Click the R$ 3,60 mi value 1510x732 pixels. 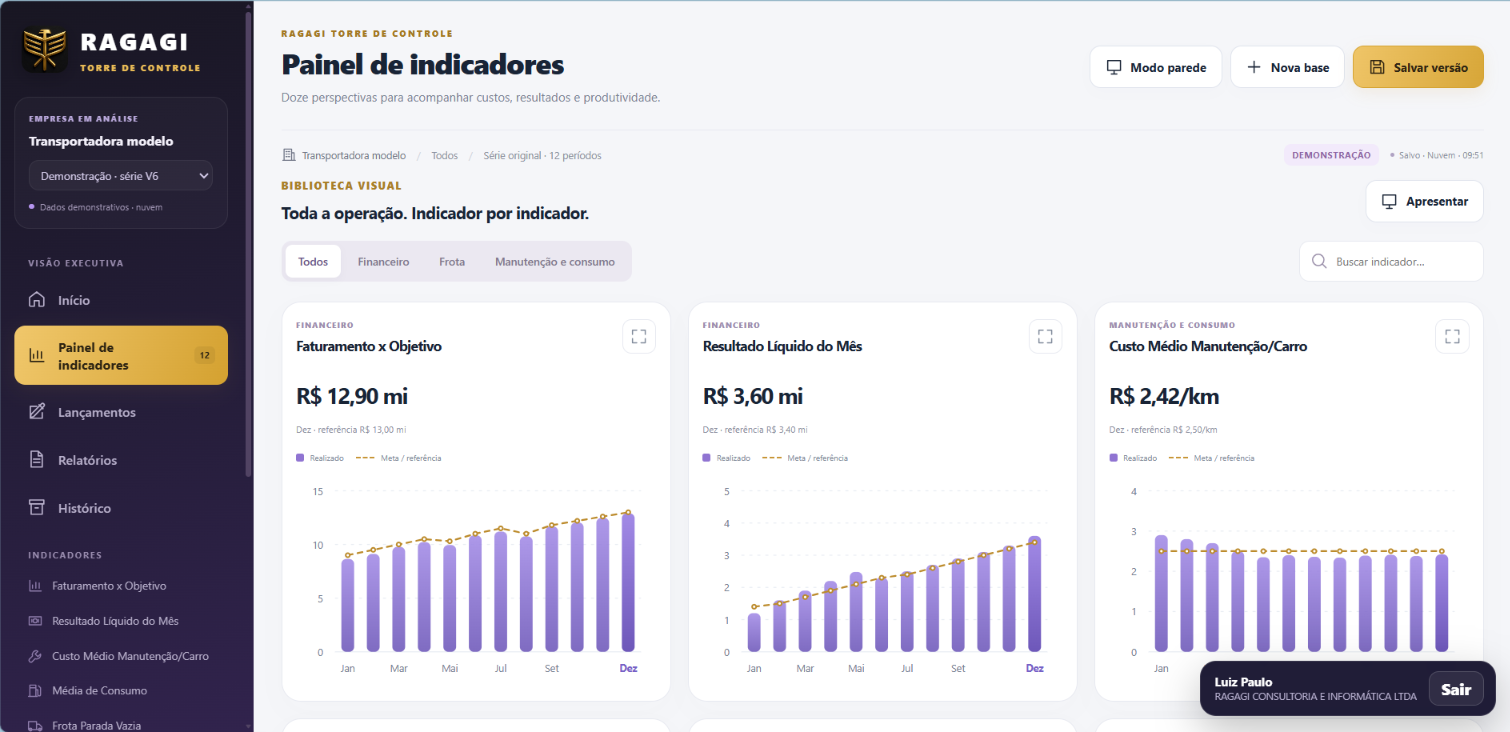point(753,396)
